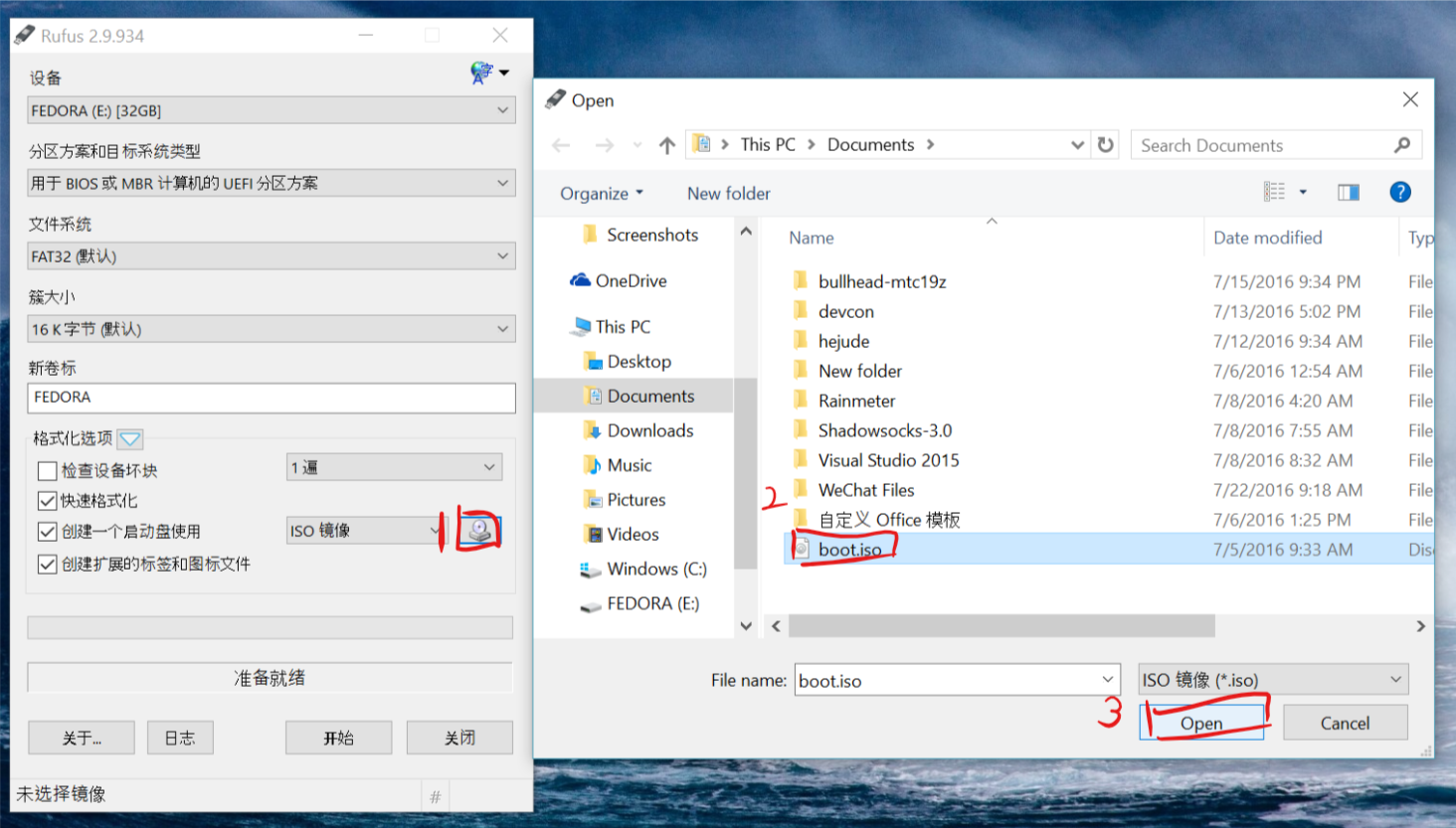Open cluster size 16 K dropdown

click(x=271, y=328)
